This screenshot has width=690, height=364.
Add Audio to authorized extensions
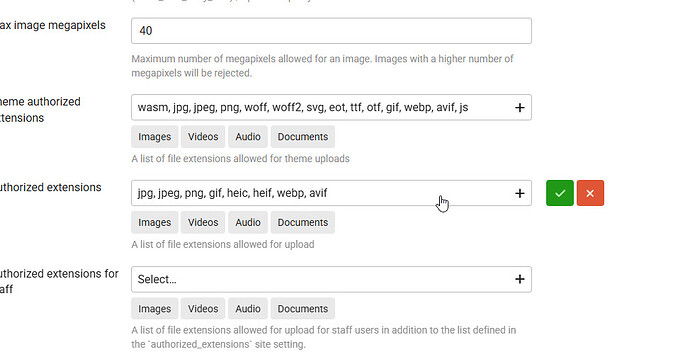(x=248, y=223)
